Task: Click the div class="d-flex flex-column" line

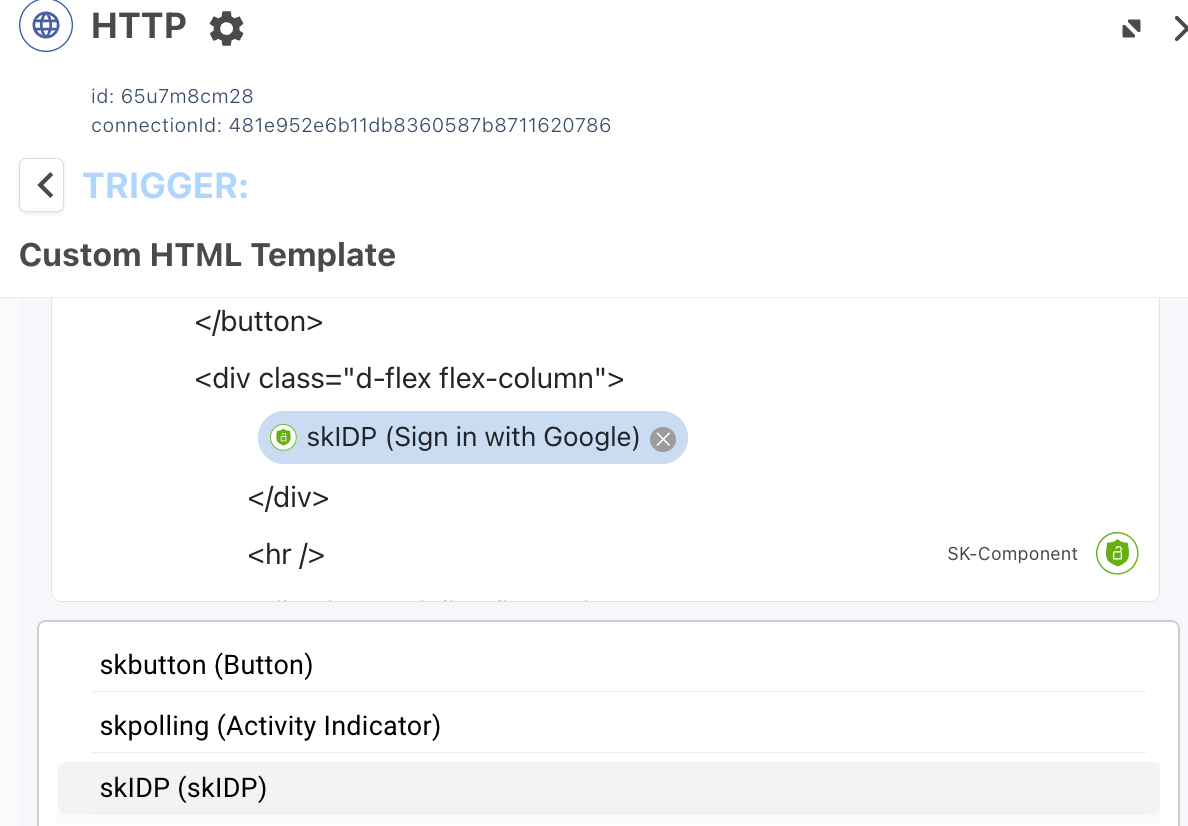Action: click(x=409, y=379)
